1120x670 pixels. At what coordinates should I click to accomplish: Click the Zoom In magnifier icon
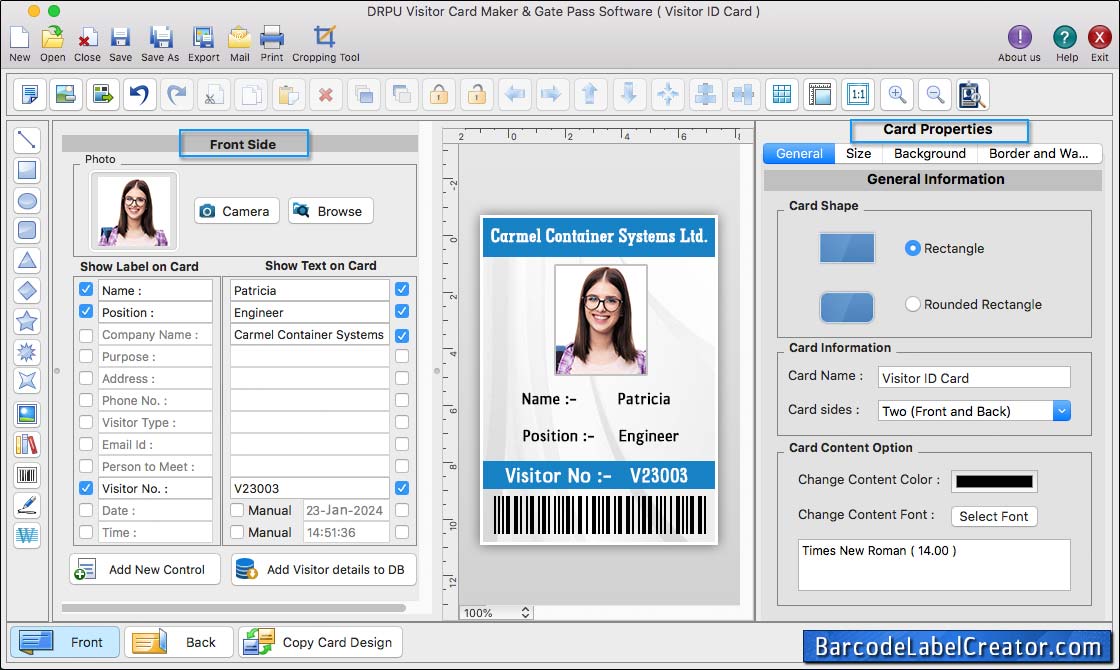[896, 94]
